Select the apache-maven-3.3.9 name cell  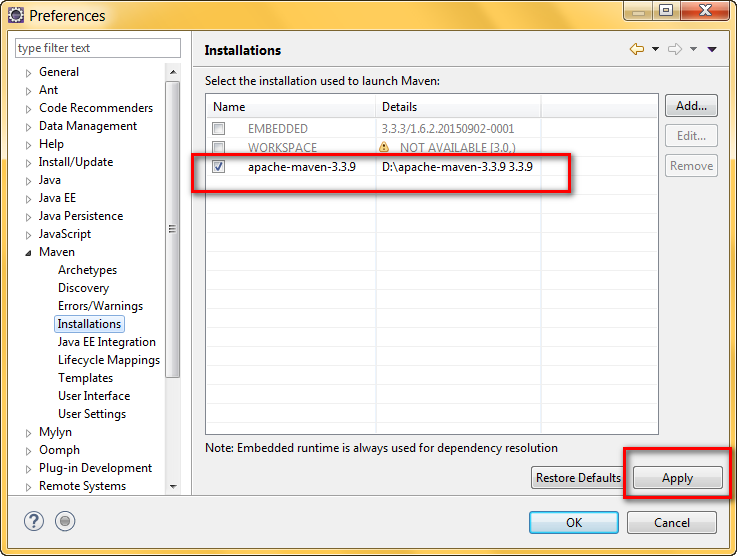[x=302, y=167]
